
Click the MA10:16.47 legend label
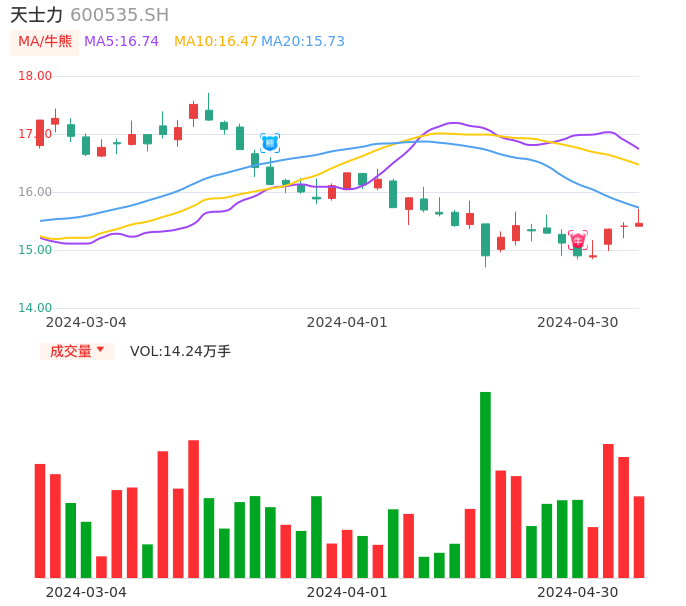(216, 42)
